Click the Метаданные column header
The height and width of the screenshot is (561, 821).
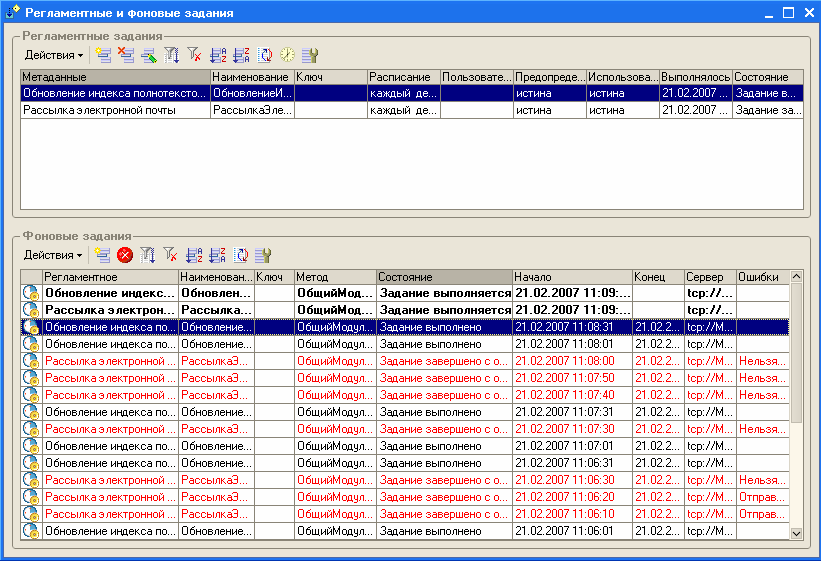(x=115, y=77)
